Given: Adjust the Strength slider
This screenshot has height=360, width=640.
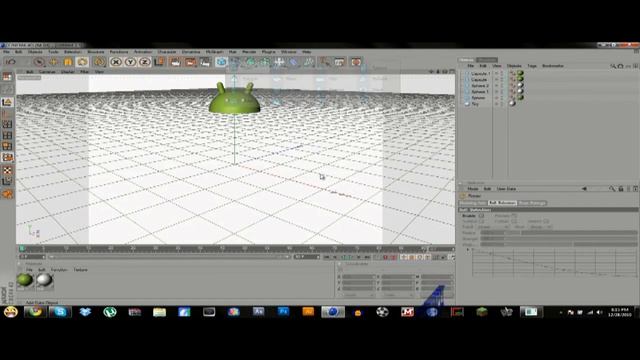Looking at the screenshot, I should click(x=558, y=238).
